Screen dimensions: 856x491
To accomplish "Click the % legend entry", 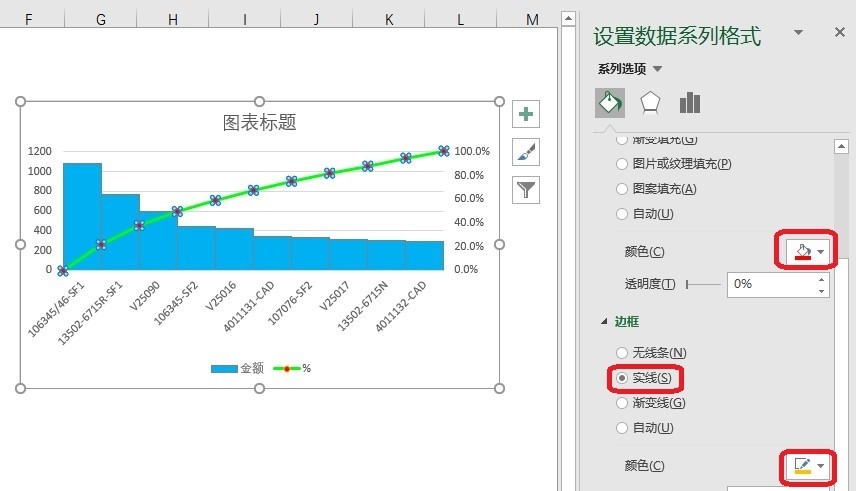I will click(292, 369).
